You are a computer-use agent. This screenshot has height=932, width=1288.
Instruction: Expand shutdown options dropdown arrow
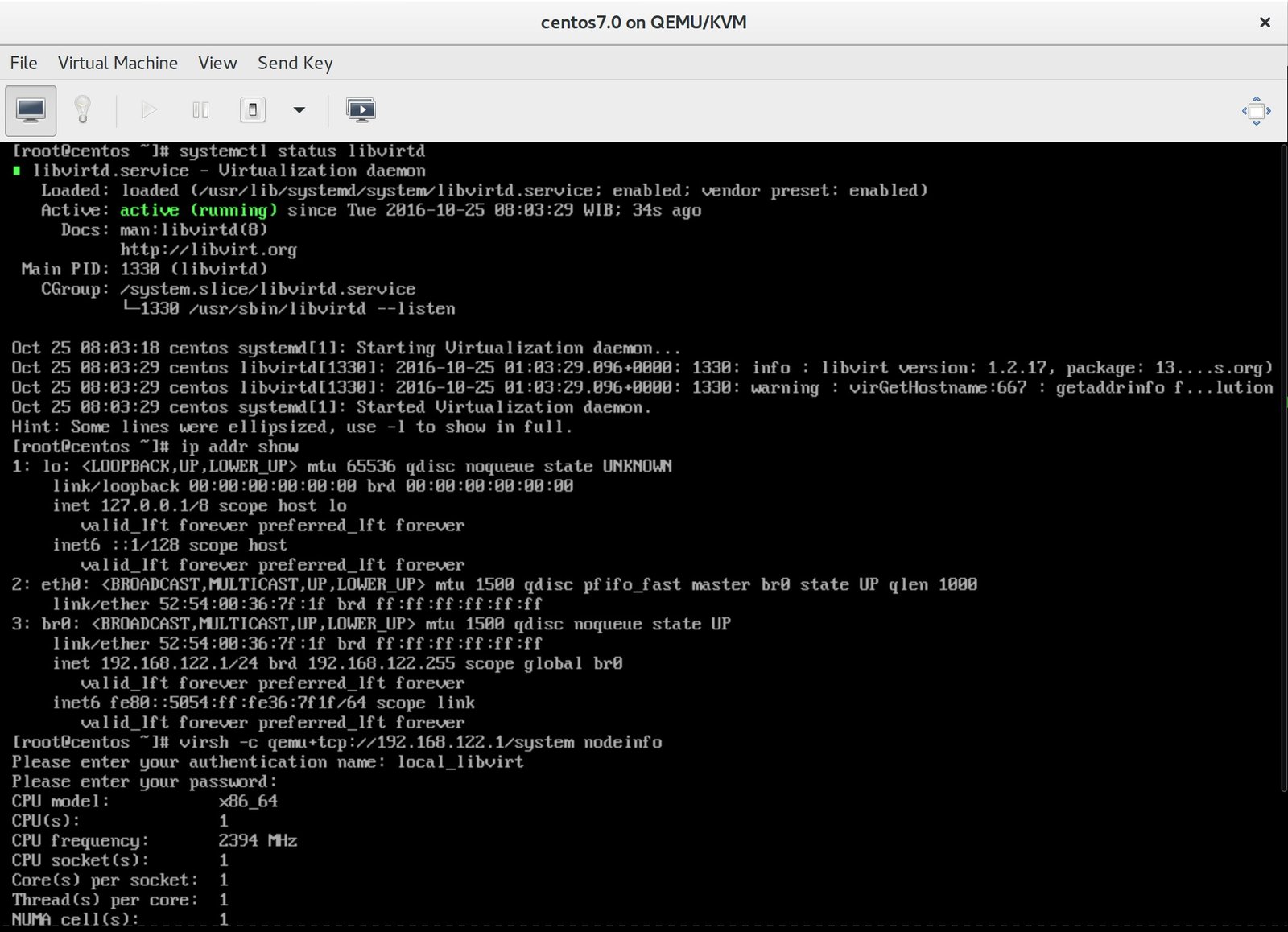299,110
